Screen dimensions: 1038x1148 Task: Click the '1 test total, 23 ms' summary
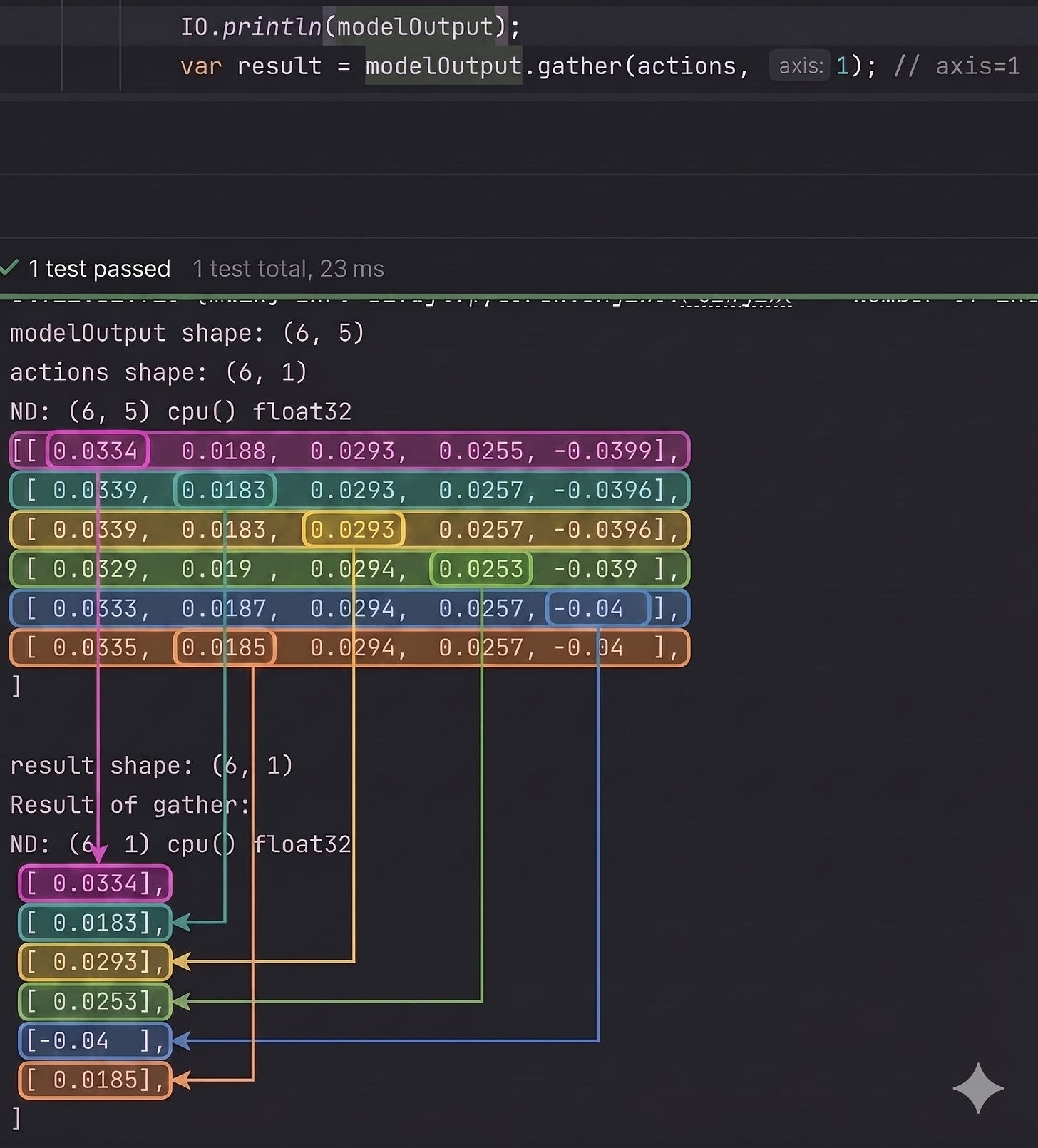pos(288,269)
